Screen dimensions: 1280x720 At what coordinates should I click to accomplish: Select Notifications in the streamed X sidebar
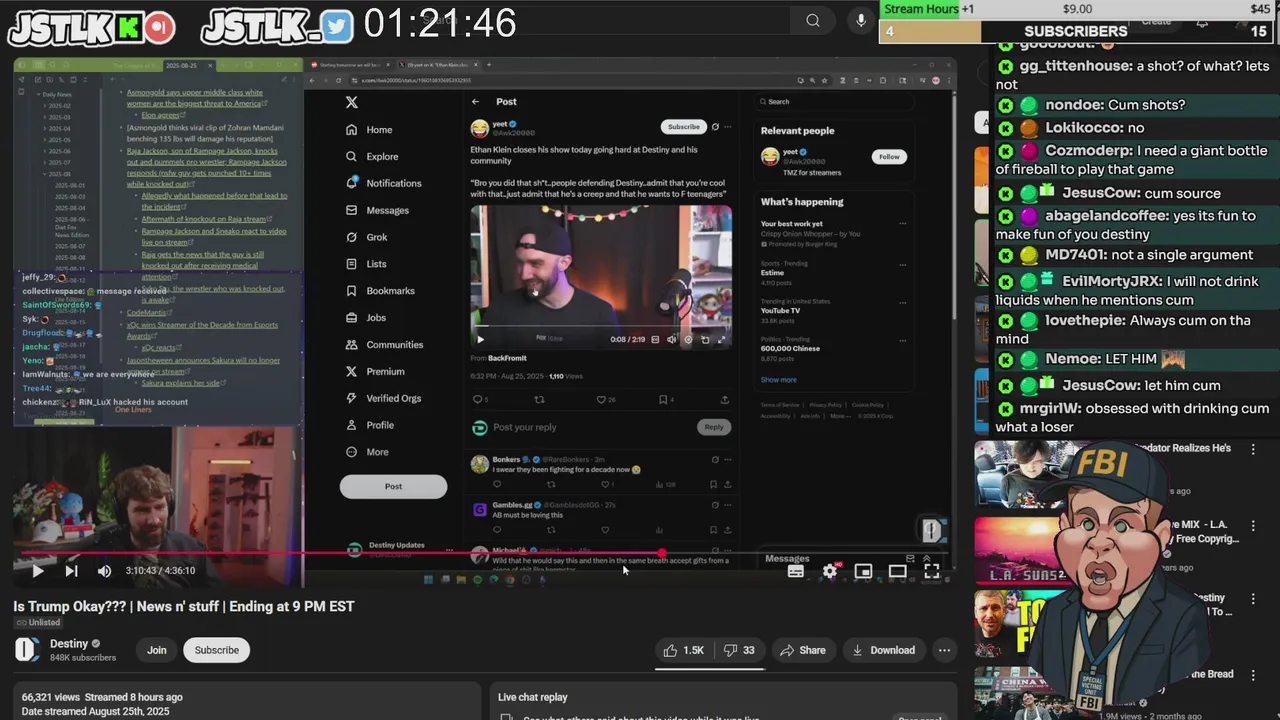(x=384, y=183)
